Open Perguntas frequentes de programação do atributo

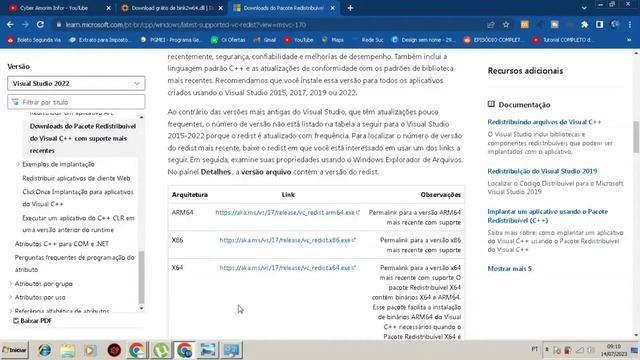pos(74,263)
